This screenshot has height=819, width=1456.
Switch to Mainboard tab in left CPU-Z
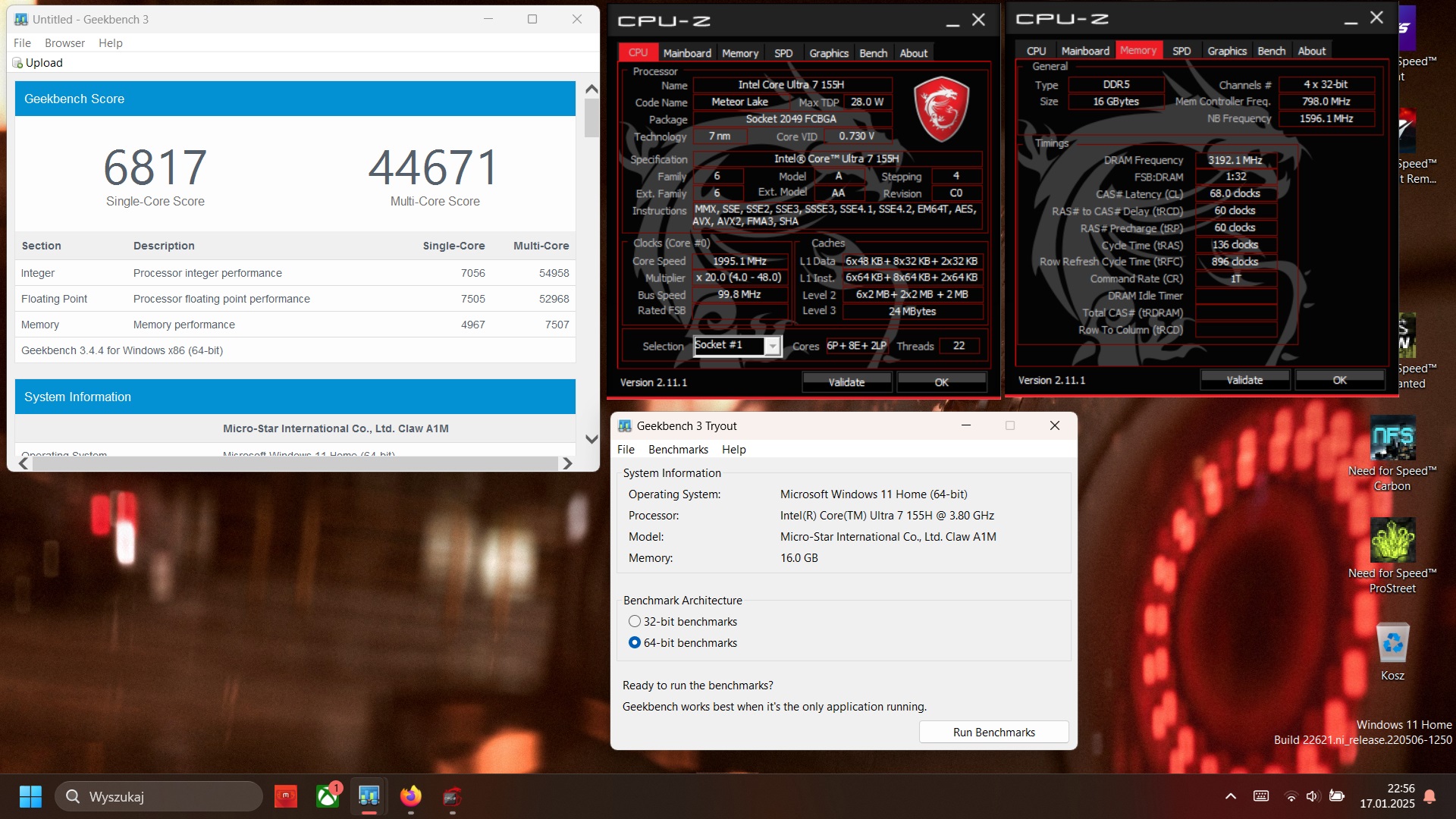tap(687, 53)
